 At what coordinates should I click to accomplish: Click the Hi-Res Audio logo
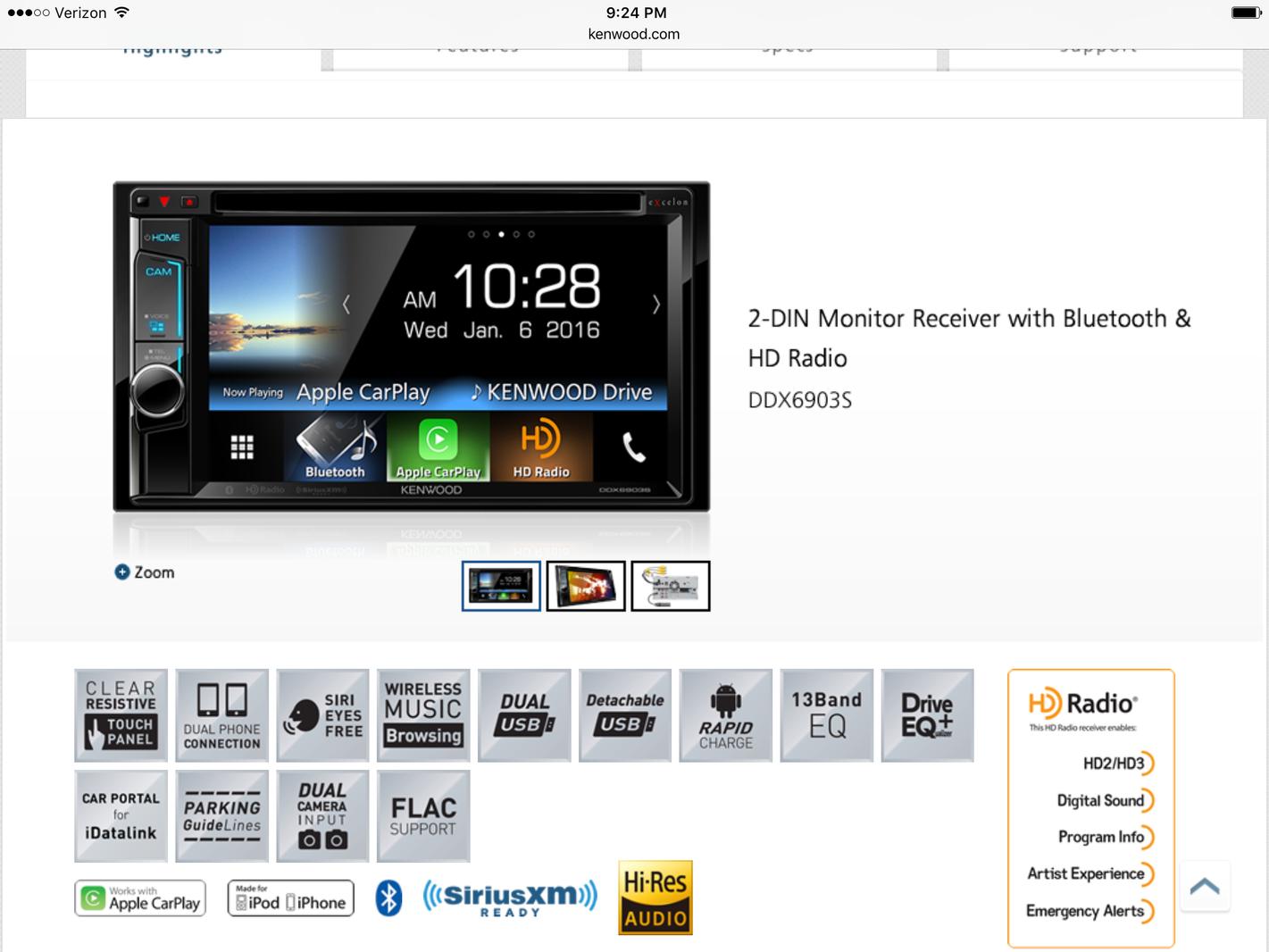point(655,898)
